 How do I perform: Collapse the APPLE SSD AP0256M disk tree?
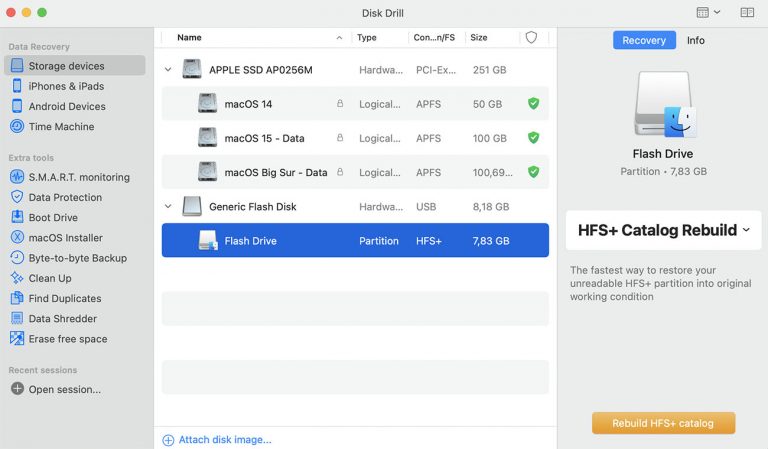pos(168,70)
